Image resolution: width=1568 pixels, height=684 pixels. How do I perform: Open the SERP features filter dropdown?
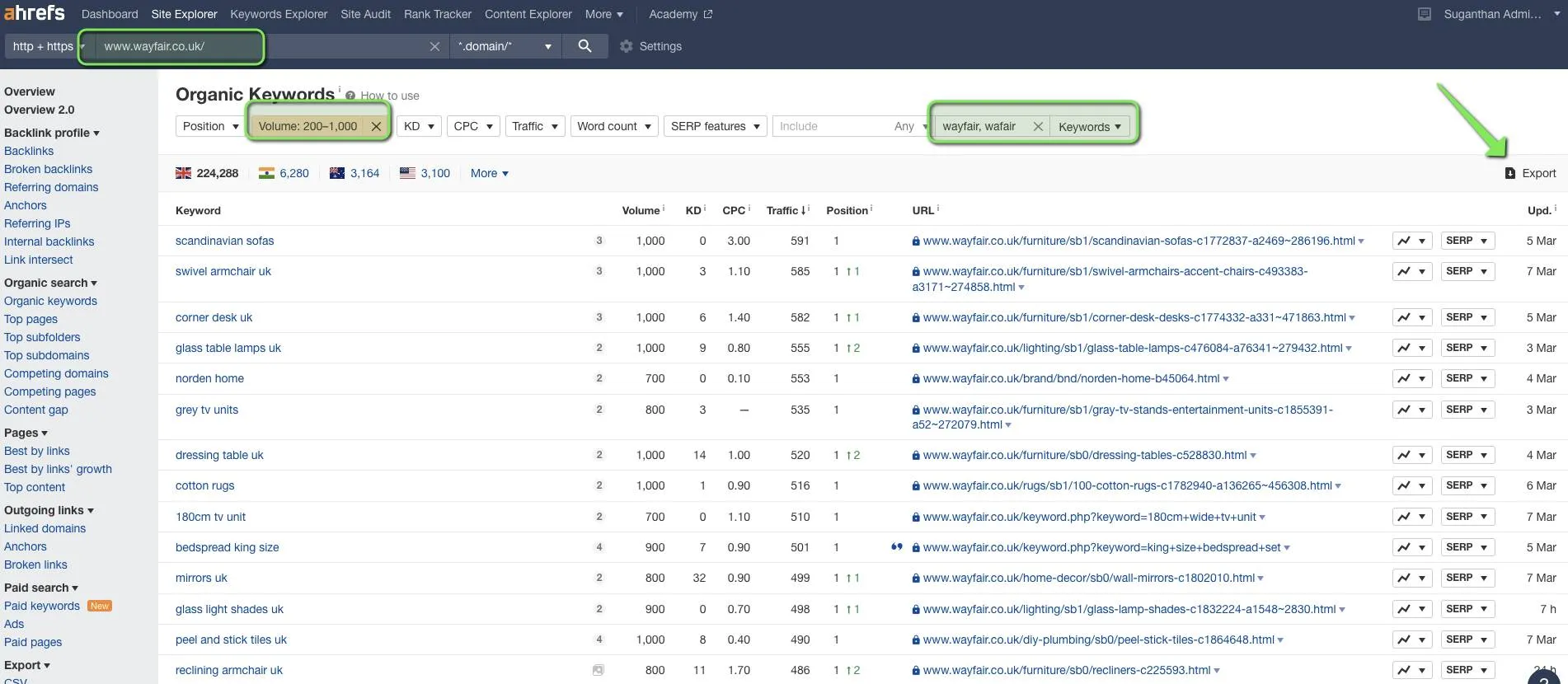coord(715,126)
